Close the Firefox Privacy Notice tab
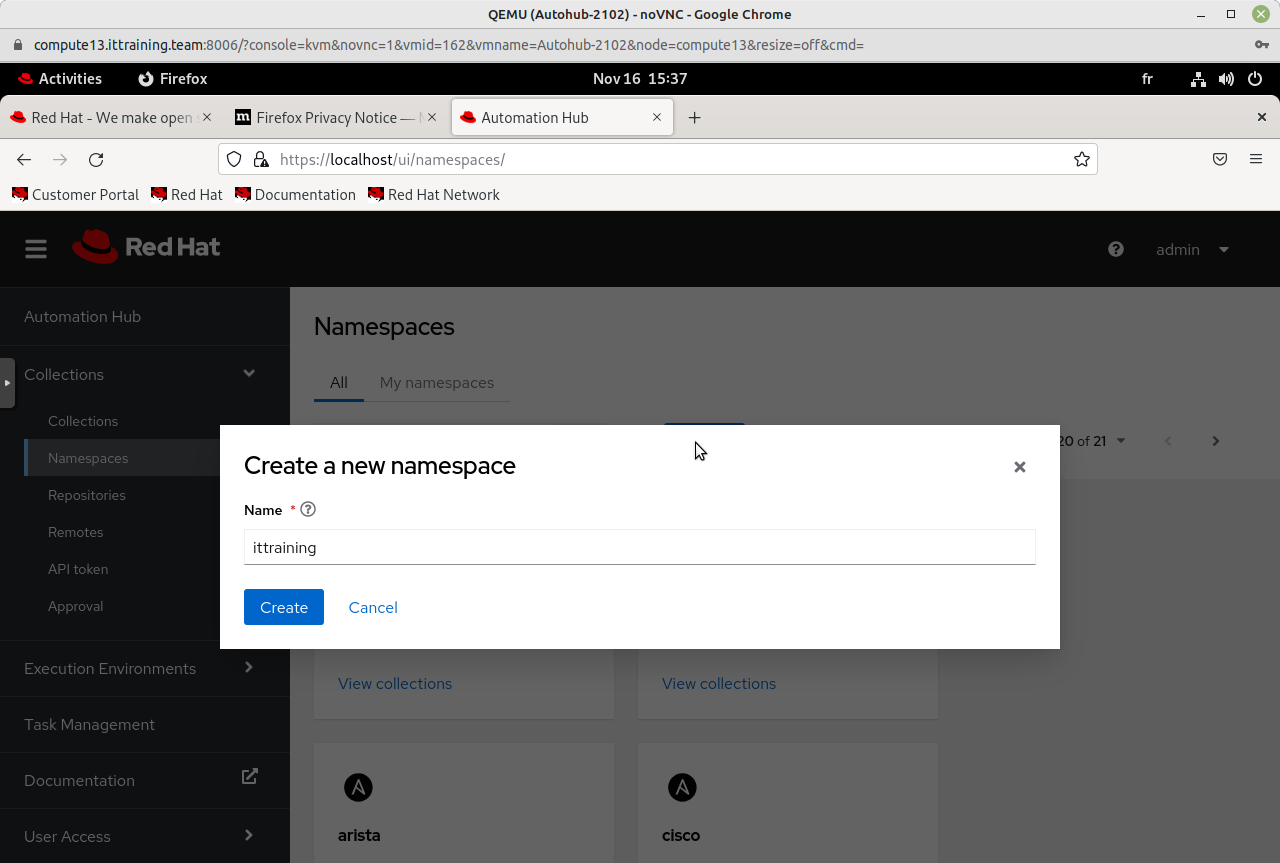This screenshot has width=1280, height=863. point(432,117)
